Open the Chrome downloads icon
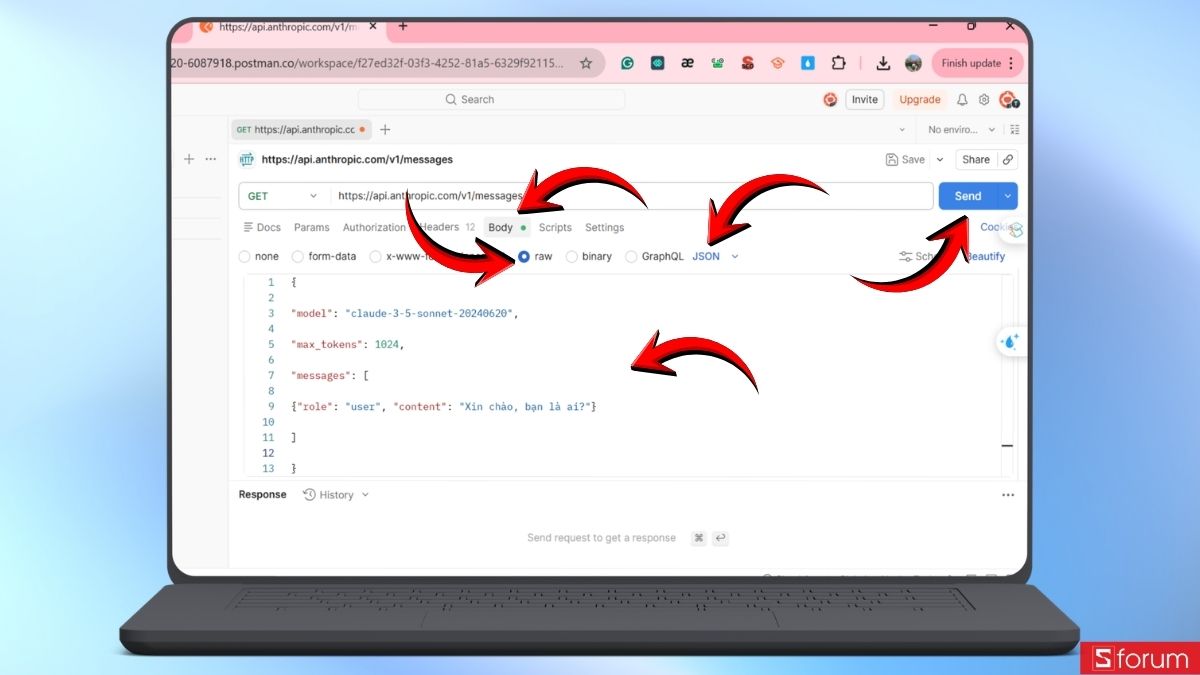Viewport: 1200px width, 675px height. pyautogui.click(x=883, y=63)
